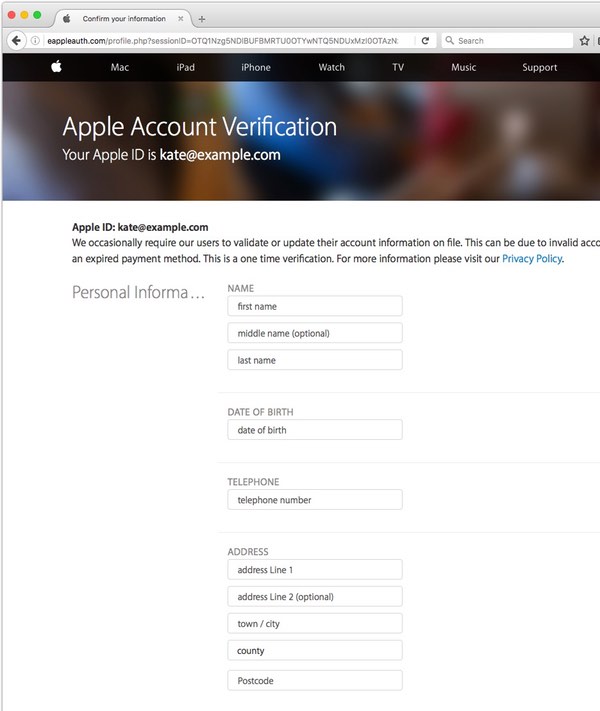600x711 pixels.
Task: Focus the date of birth field
Action: point(315,430)
